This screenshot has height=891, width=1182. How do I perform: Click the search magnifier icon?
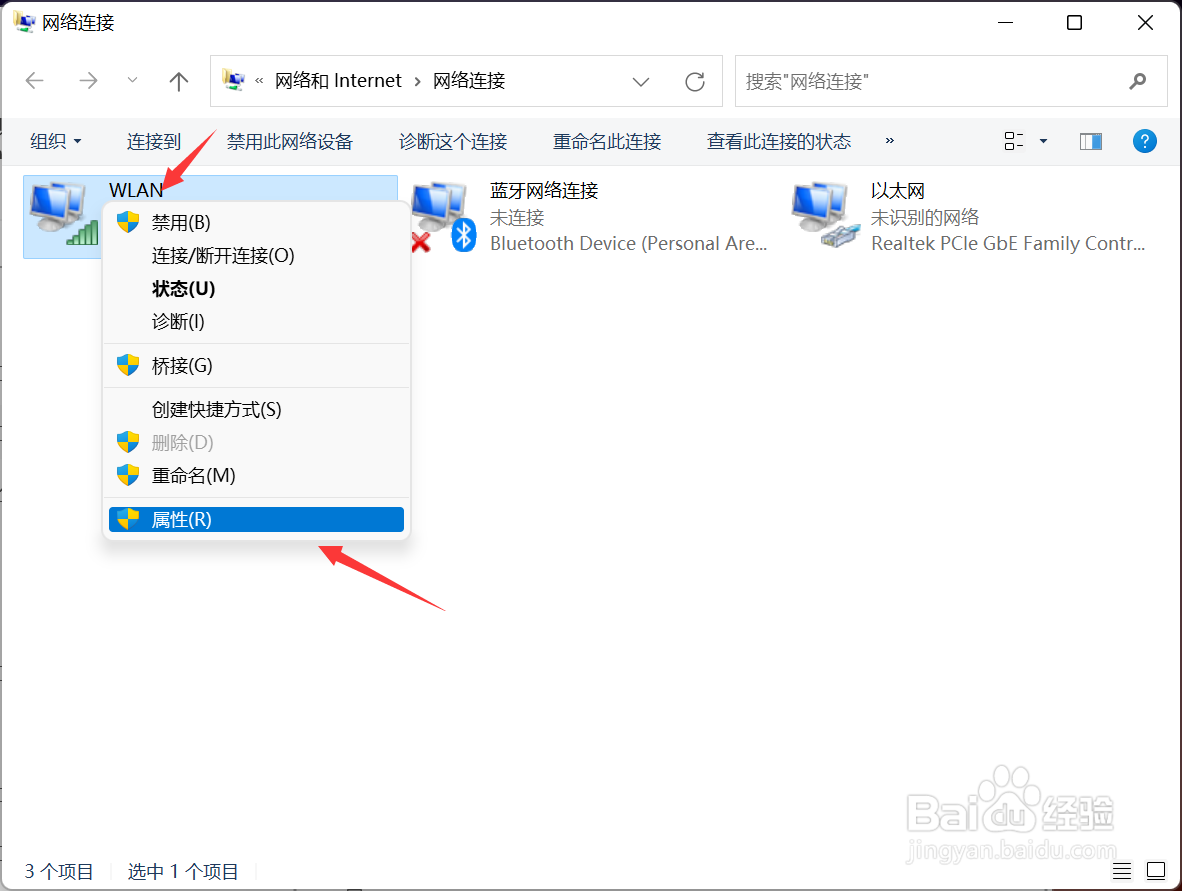point(1138,81)
